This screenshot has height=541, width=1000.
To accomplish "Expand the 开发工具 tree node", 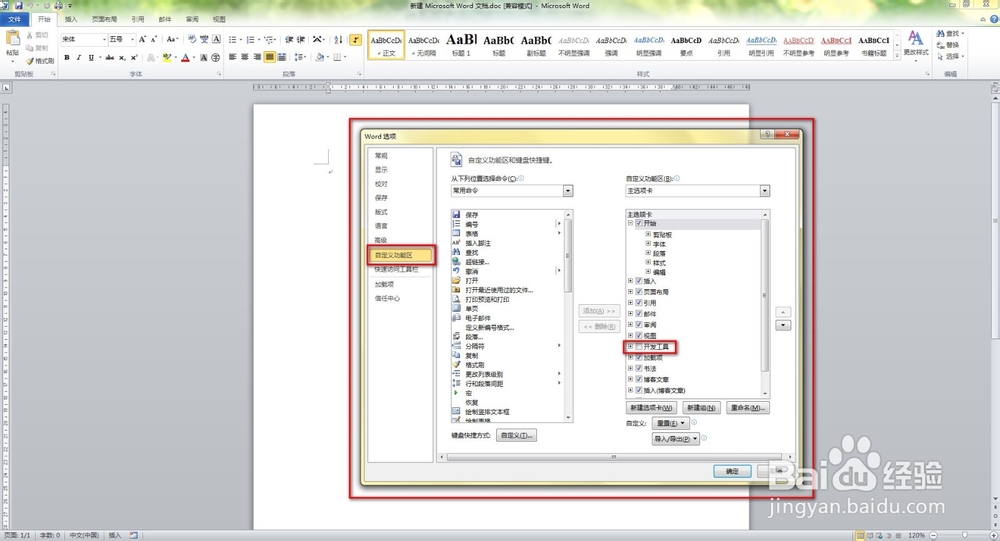I will click(631, 347).
